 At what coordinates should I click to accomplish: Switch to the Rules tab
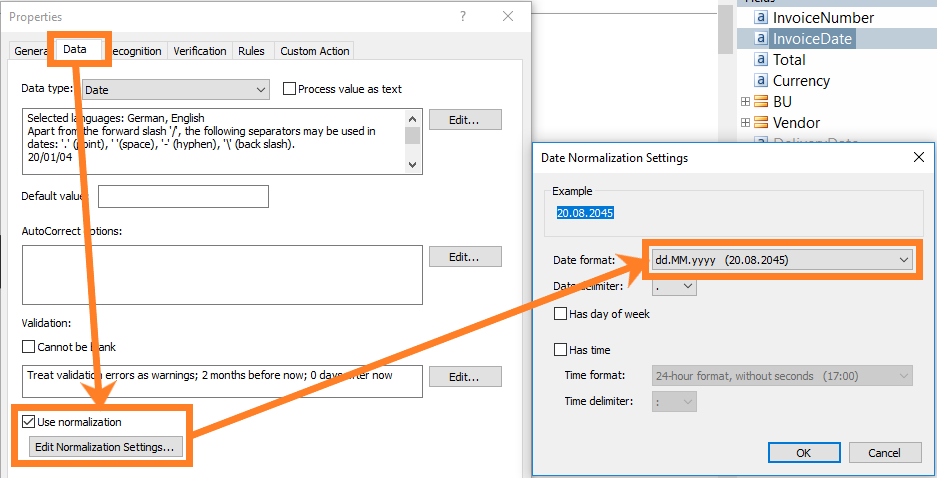(x=251, y=51)
